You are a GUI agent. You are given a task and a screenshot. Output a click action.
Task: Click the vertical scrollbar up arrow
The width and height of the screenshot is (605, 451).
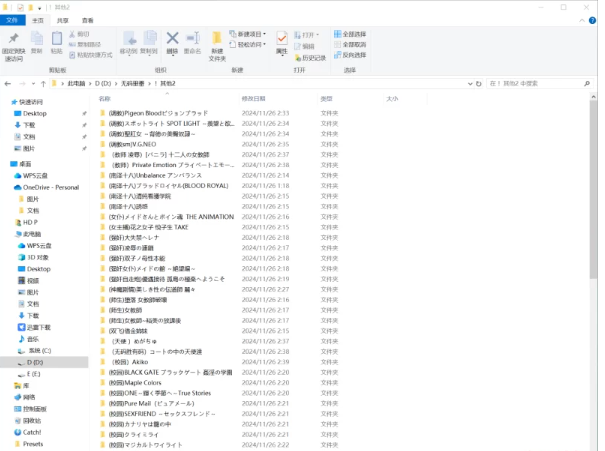coord(593,97)
